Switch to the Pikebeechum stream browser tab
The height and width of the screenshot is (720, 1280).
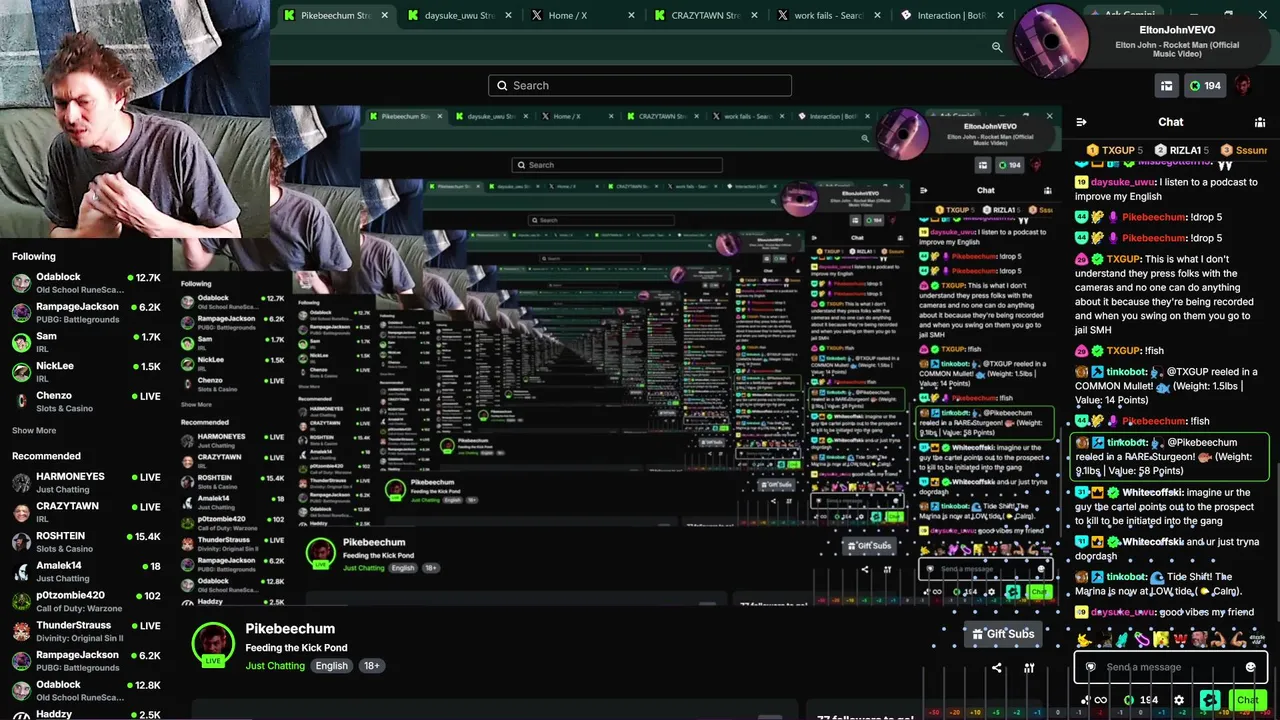tap(335, 15)
